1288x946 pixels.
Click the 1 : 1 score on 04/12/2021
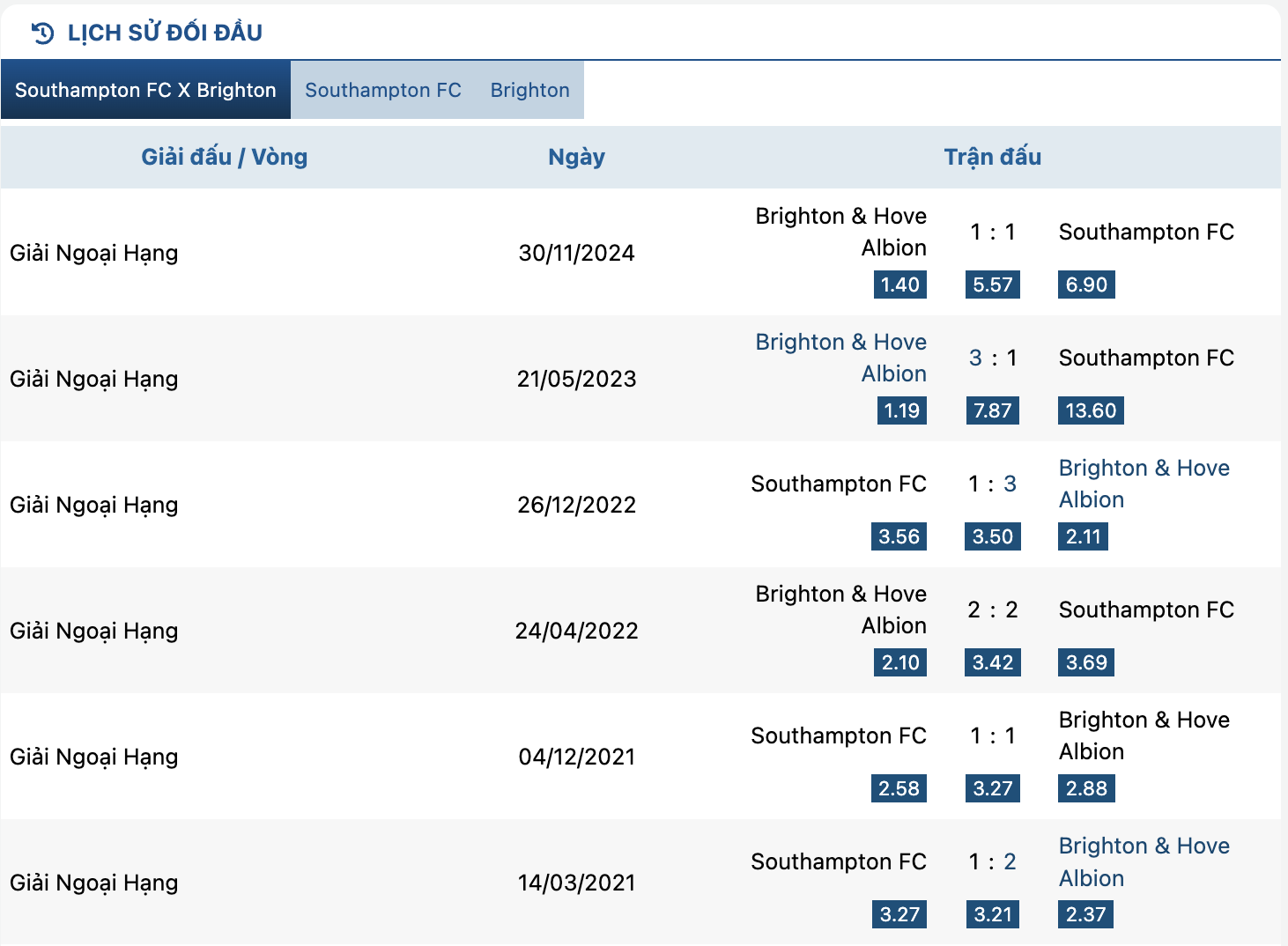coord(993,735)
